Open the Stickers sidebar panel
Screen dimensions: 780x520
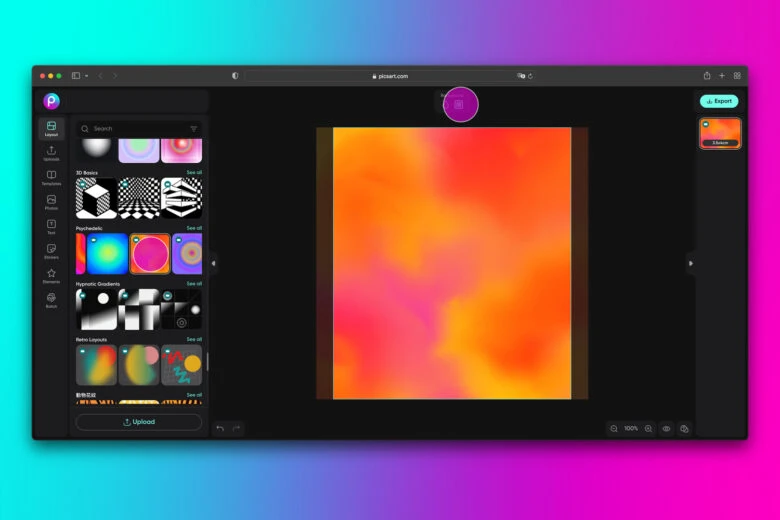coord(51,250)
